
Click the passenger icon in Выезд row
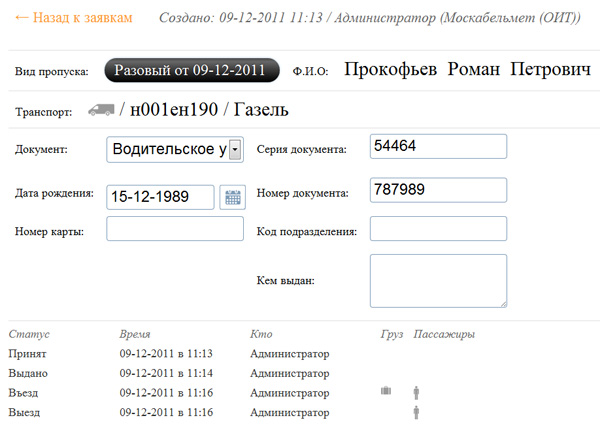click(x=416, y=411)
